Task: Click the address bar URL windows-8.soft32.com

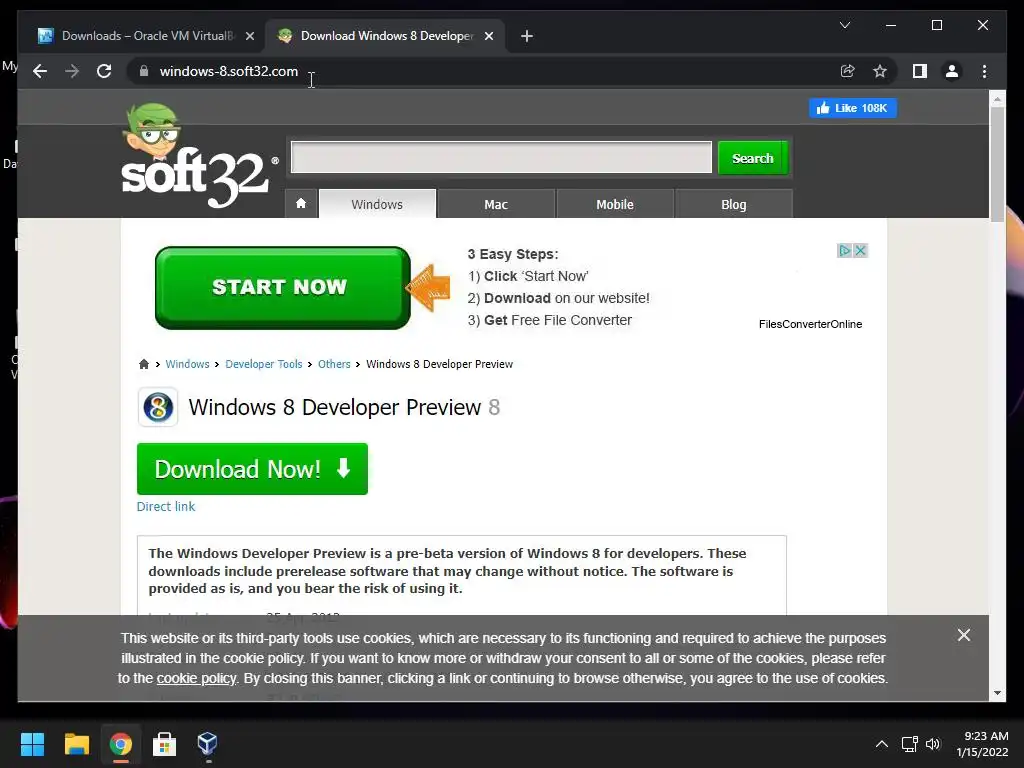Action: (229, 71)
